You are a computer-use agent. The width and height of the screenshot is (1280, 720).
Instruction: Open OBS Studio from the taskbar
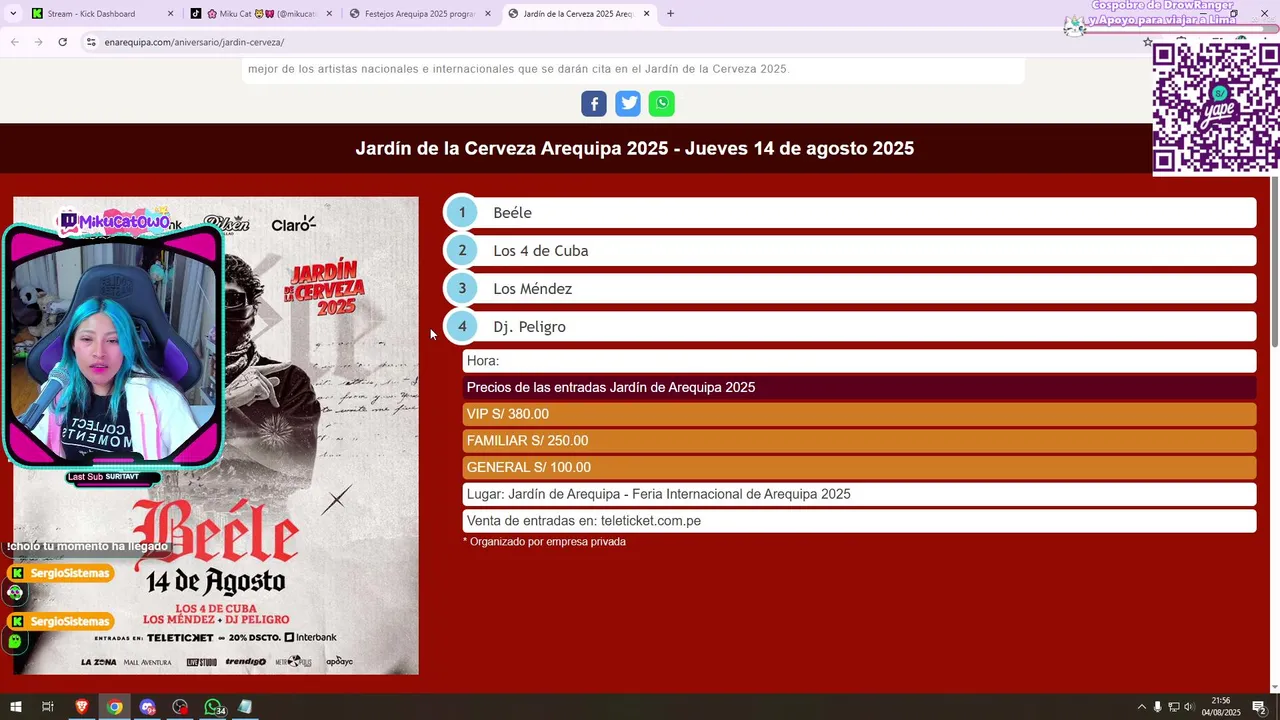(180, 707)
